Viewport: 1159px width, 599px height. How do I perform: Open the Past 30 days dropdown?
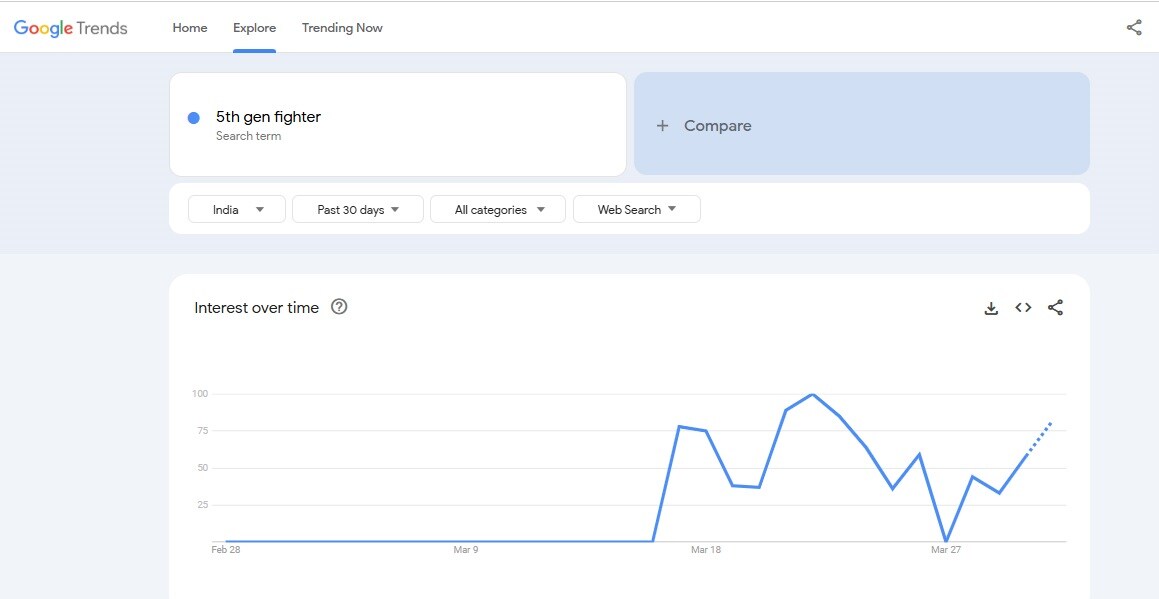pyautogui.click(x=357, y=210)
